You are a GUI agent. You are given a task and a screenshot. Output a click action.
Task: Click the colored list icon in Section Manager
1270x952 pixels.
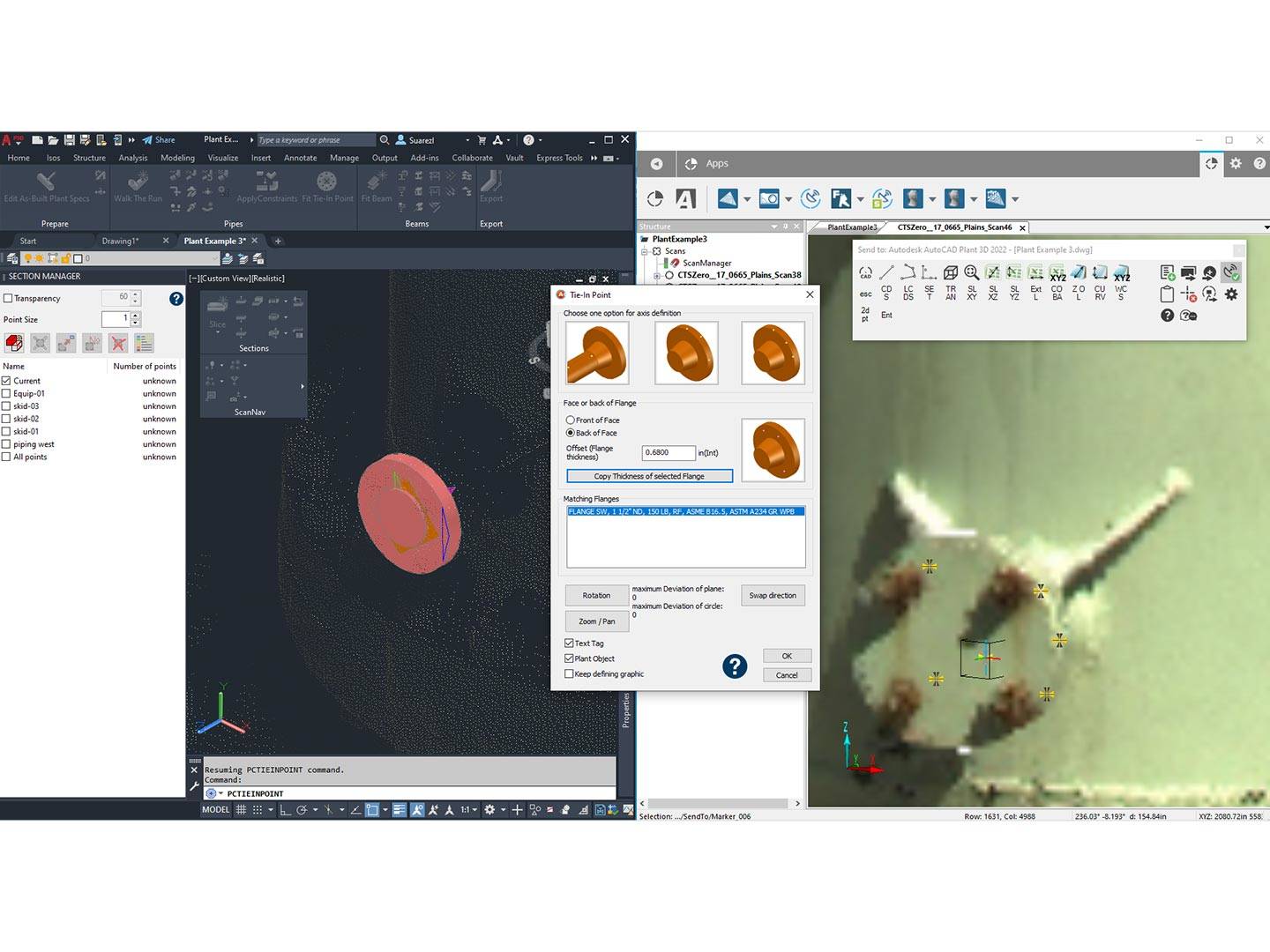(x=145, y=343)
